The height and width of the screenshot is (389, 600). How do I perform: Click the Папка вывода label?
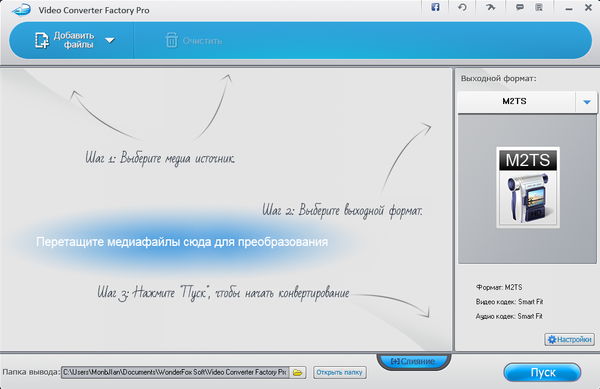coord(31,372)
